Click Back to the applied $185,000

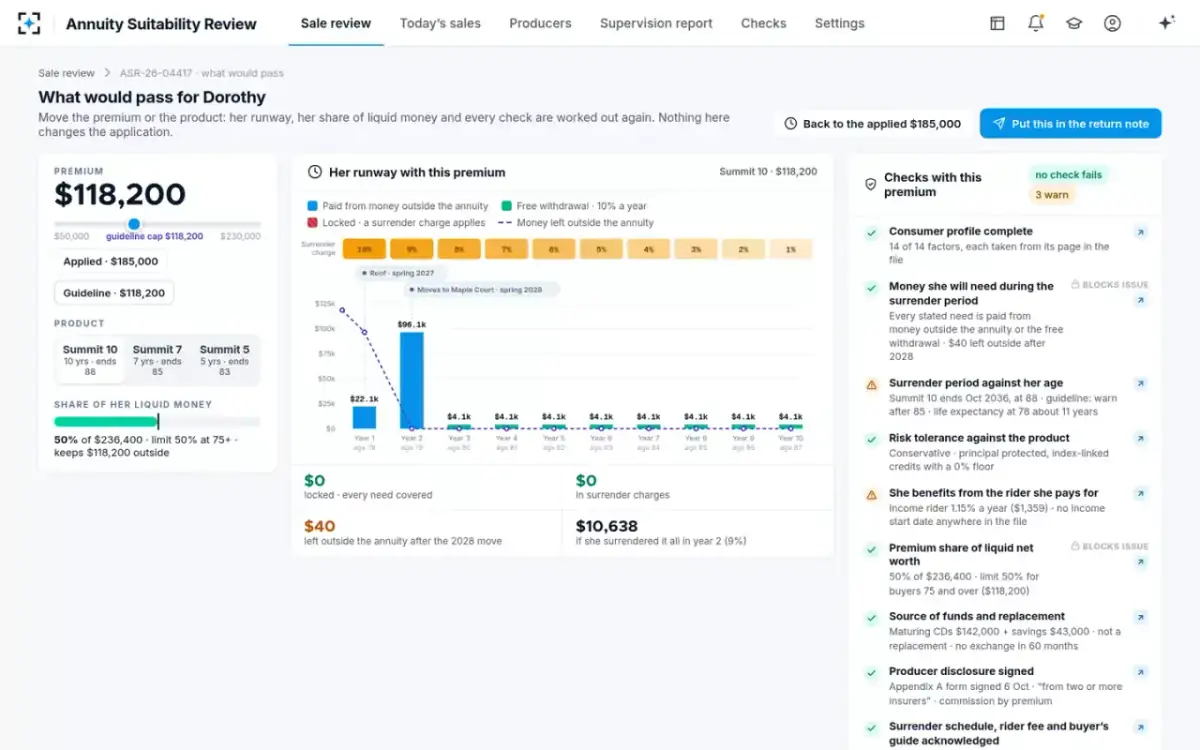pyautogui.click(x=873, y=124)
